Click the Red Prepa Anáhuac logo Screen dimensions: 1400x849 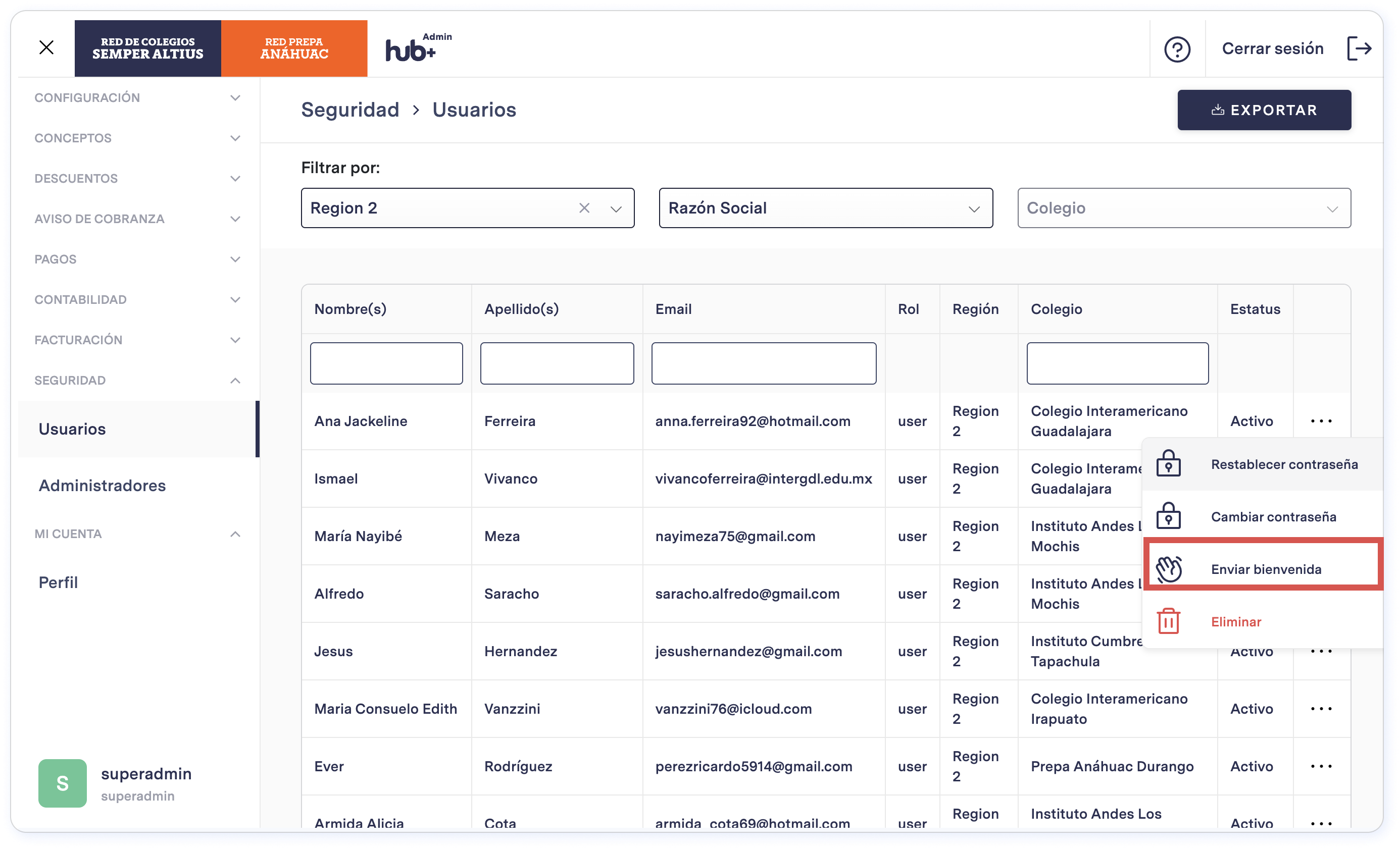coord(294,48)
